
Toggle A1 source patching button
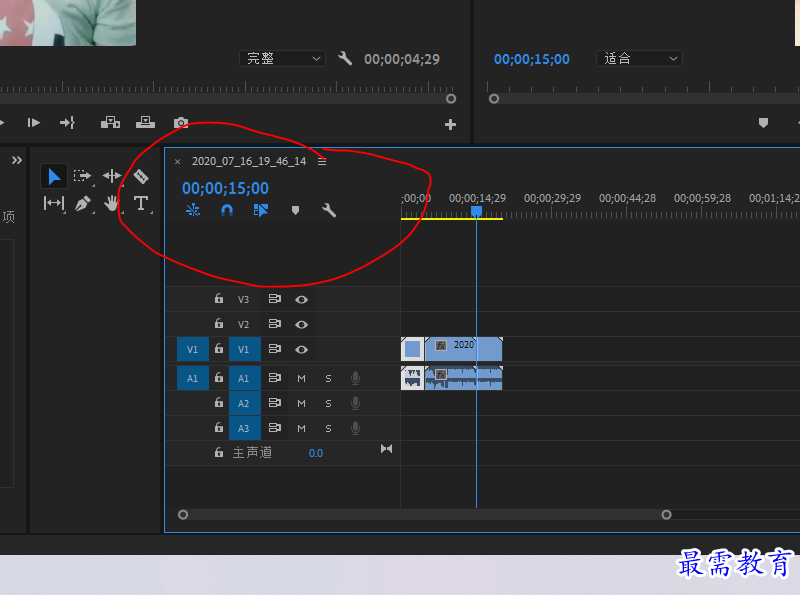click(x=193, y=379)
